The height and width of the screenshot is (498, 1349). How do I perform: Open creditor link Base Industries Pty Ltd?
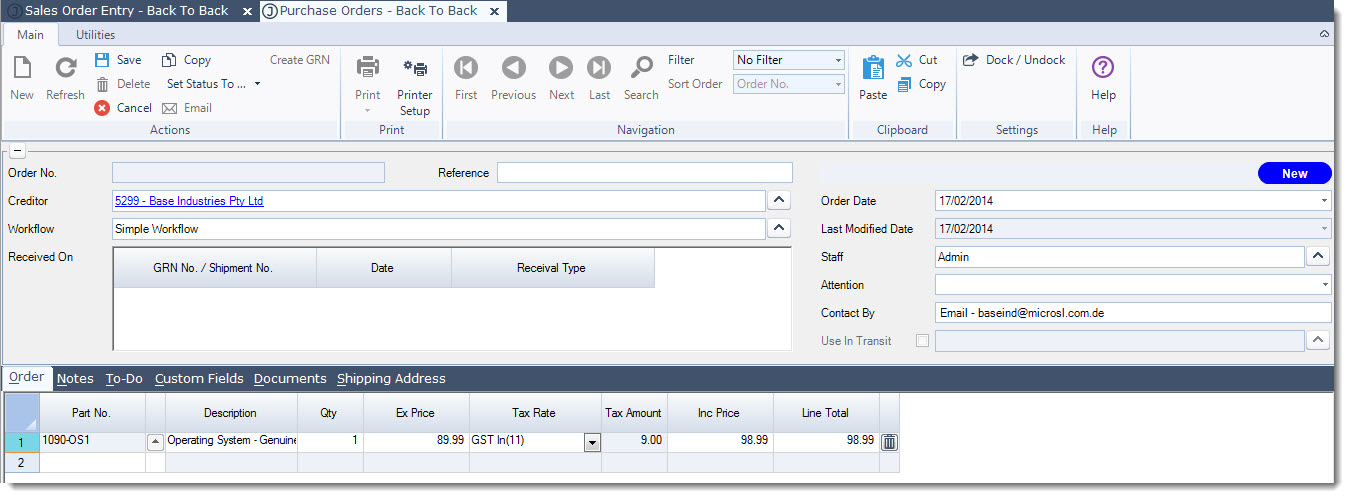coord(189,201)
